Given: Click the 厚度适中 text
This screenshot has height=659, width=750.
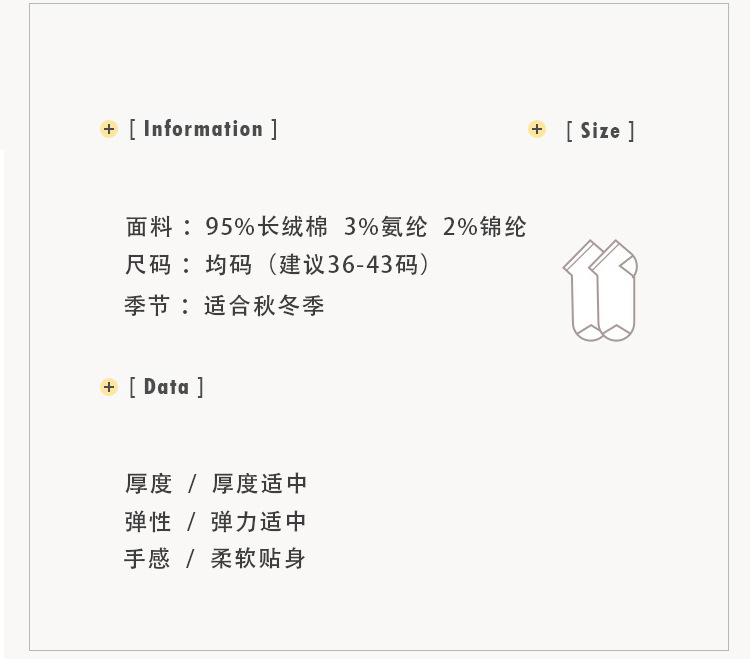Looking at the screenshot, I should 259,483.
